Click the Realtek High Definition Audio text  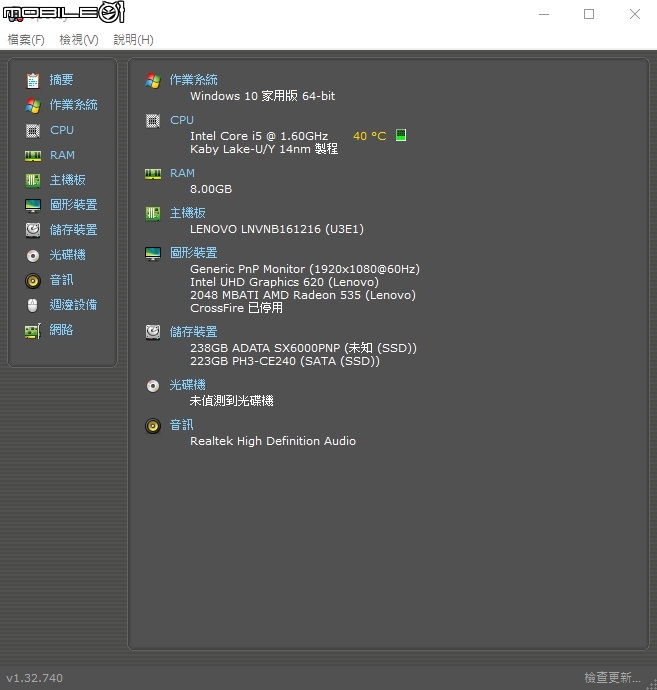coord(273,441)
